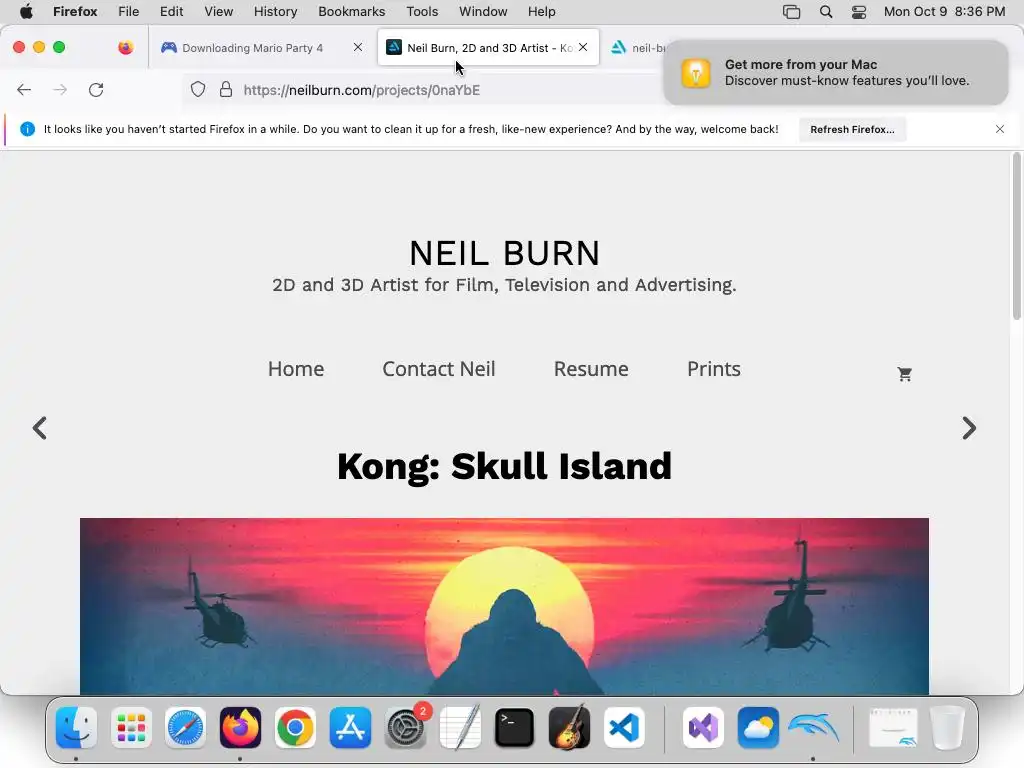This screenshot has width=1024, height=768.
Task: Open the pinned Firefox tab
Action: point(125,47)
